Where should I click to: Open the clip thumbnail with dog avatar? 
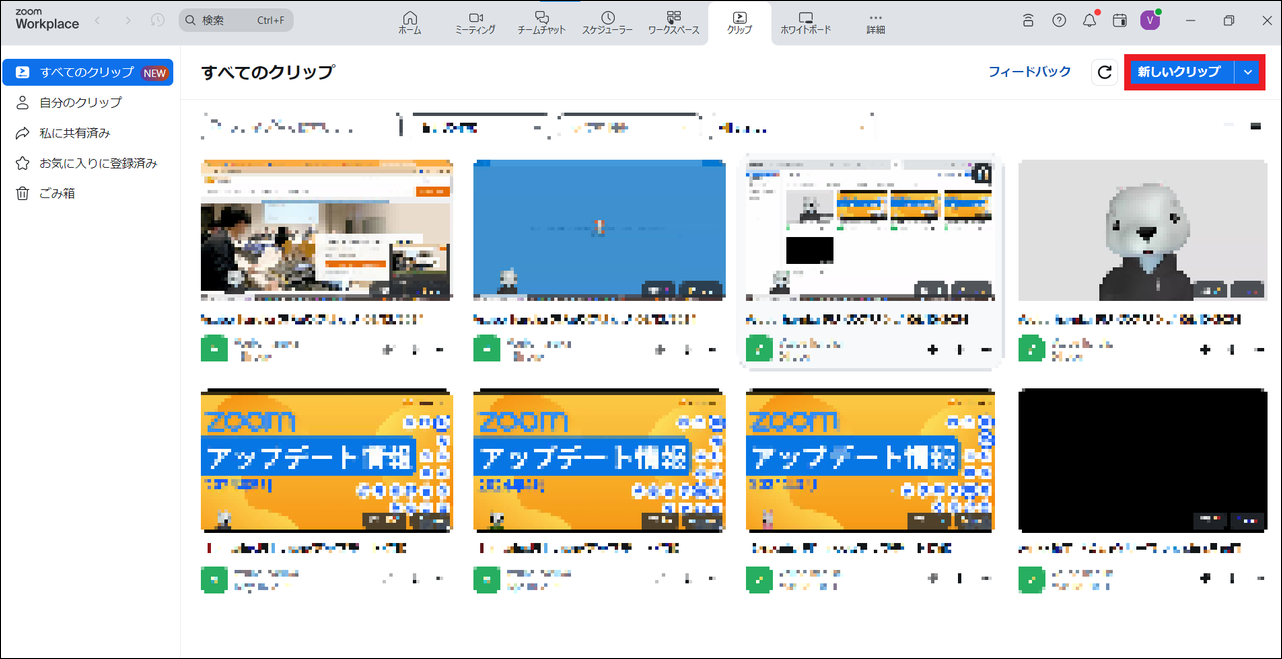coord(1144,230)
